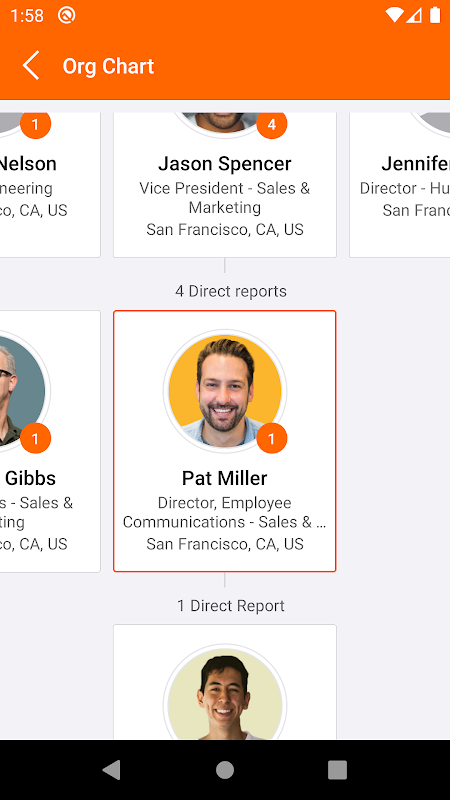
Task: Tap Android home circle button
Action: pos(224,770)
